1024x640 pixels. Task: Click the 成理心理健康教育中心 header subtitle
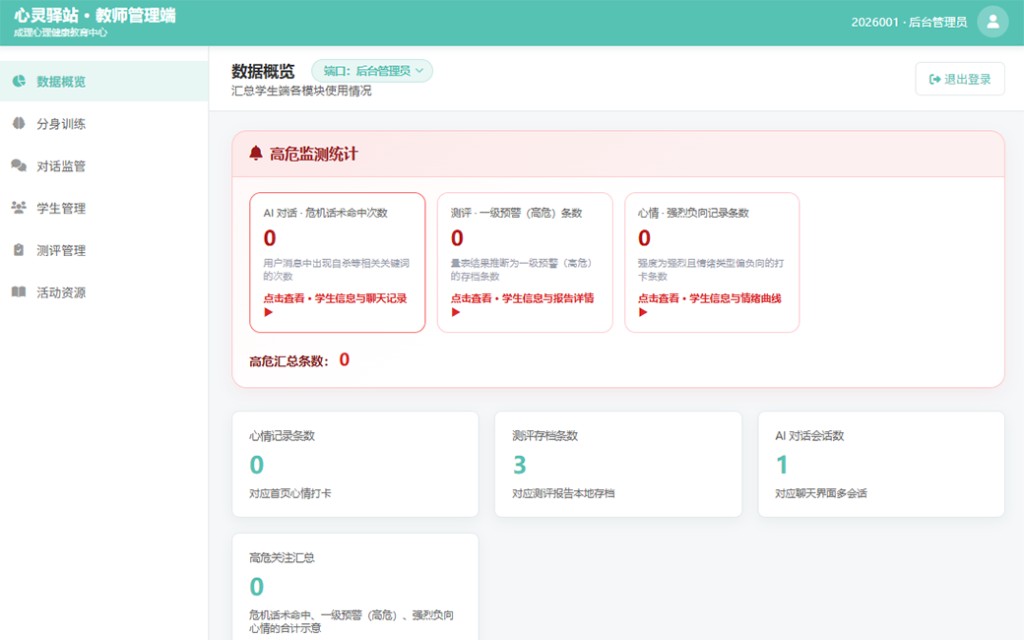[x=60, y=33]
